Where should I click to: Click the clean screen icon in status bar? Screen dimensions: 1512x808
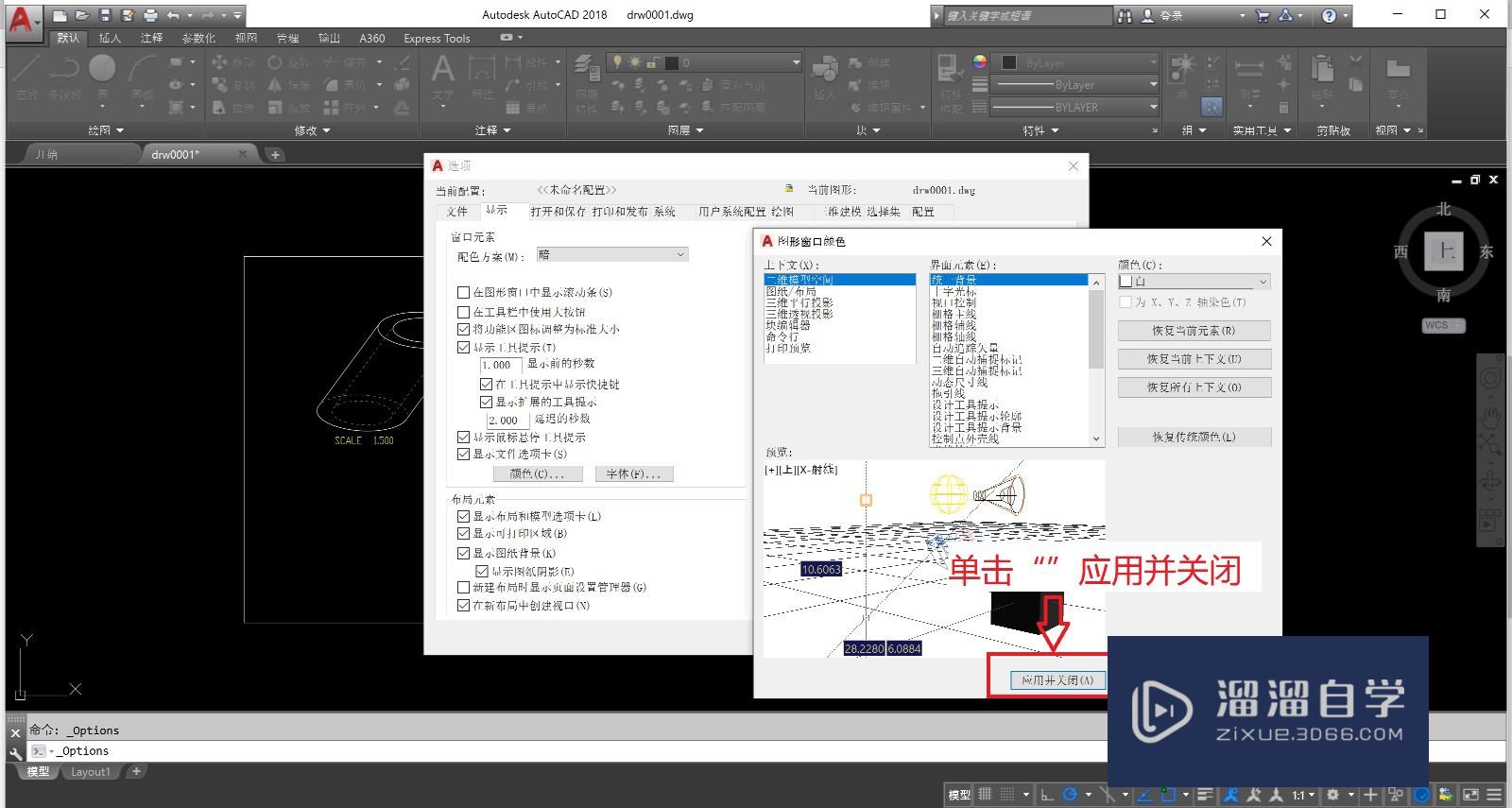point(1470,795)
